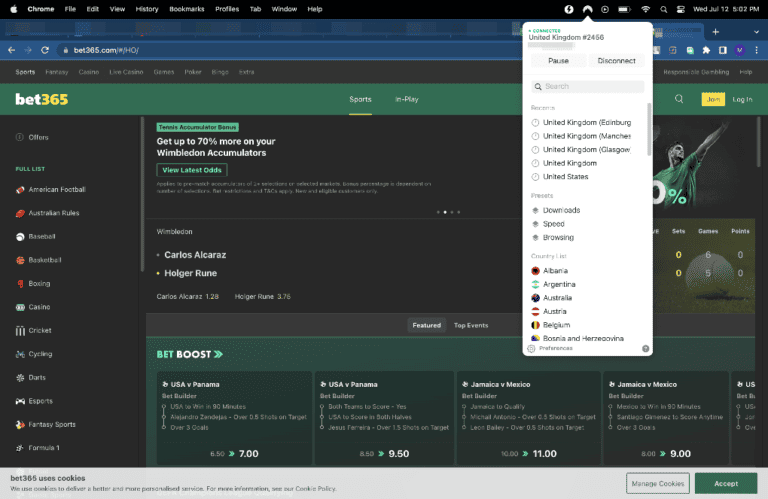Click the Darts sidebar icon
This screenshot has width=768, height=499.
point(19,377)
